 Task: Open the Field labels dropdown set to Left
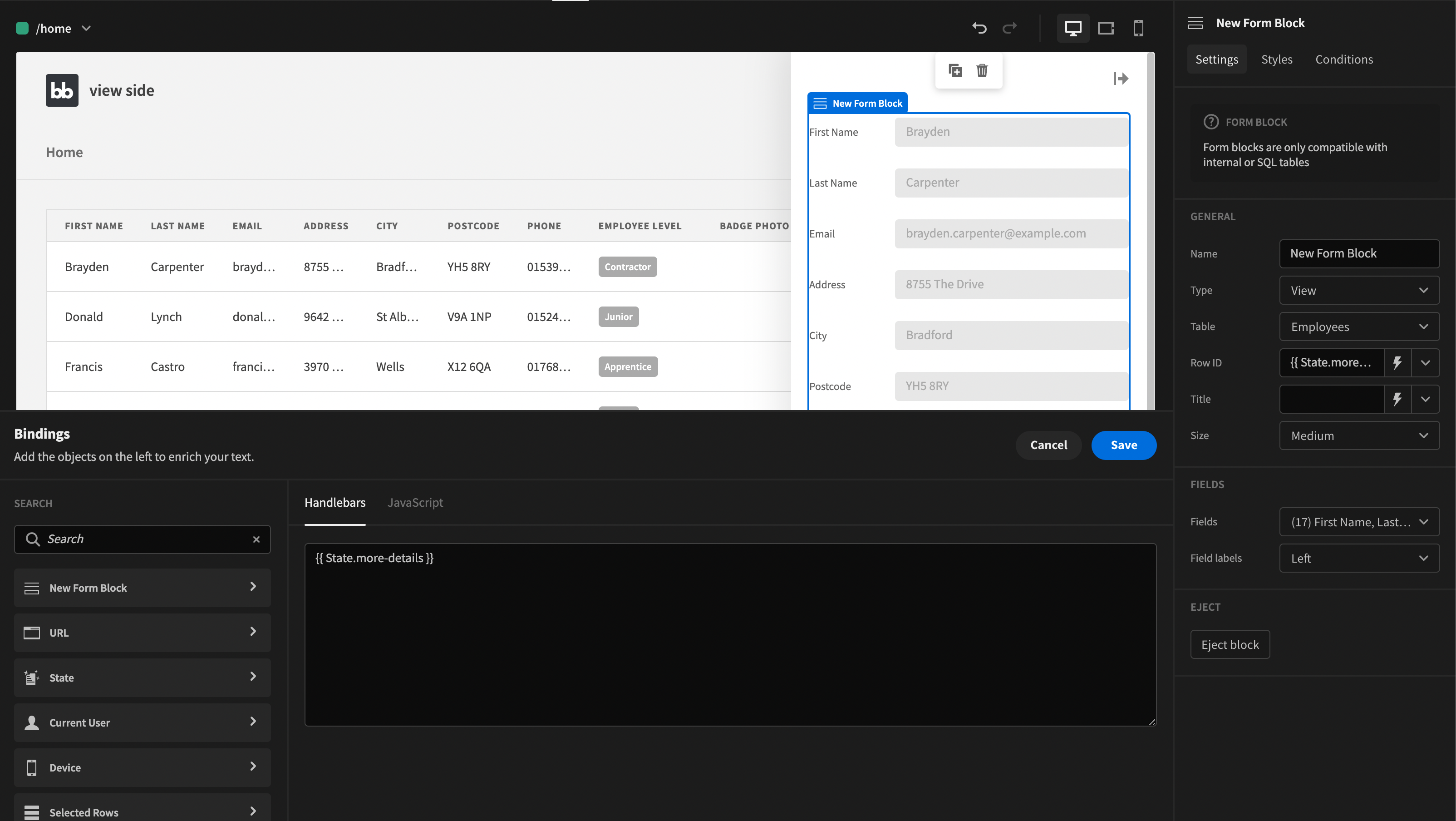click(1359, 558)
